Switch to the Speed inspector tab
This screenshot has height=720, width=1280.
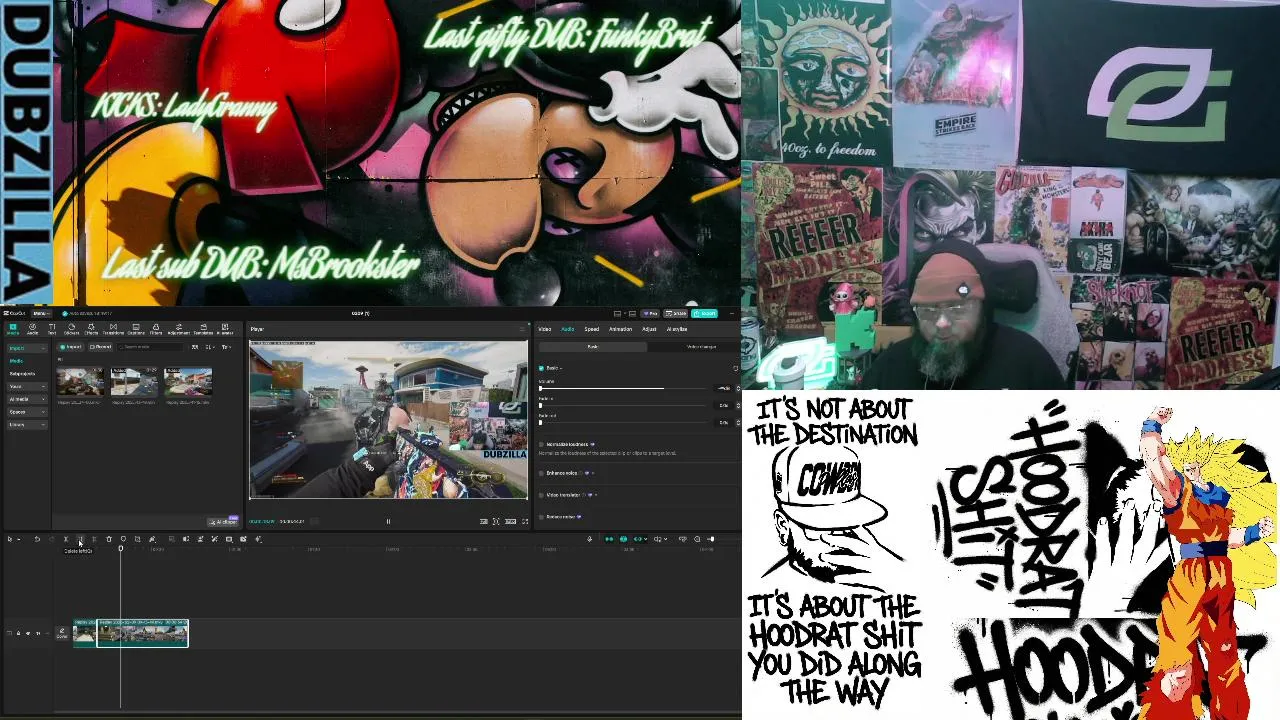click(592, 329)
